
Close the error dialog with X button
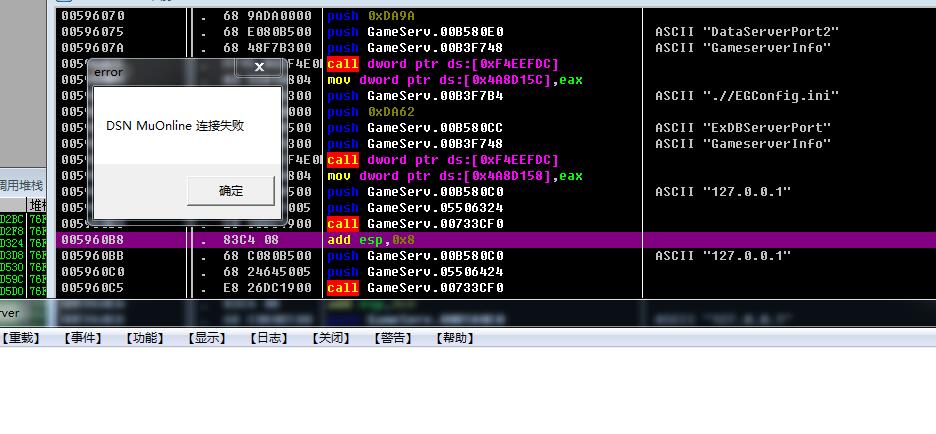259,67
